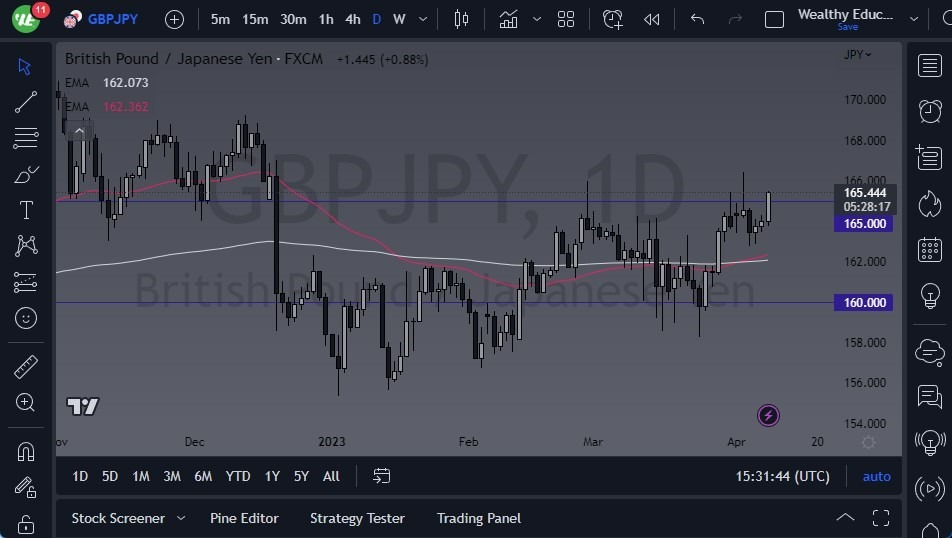Open the indicators menu
This screenshot has width=952, height=538.
(x=508, y=19)
